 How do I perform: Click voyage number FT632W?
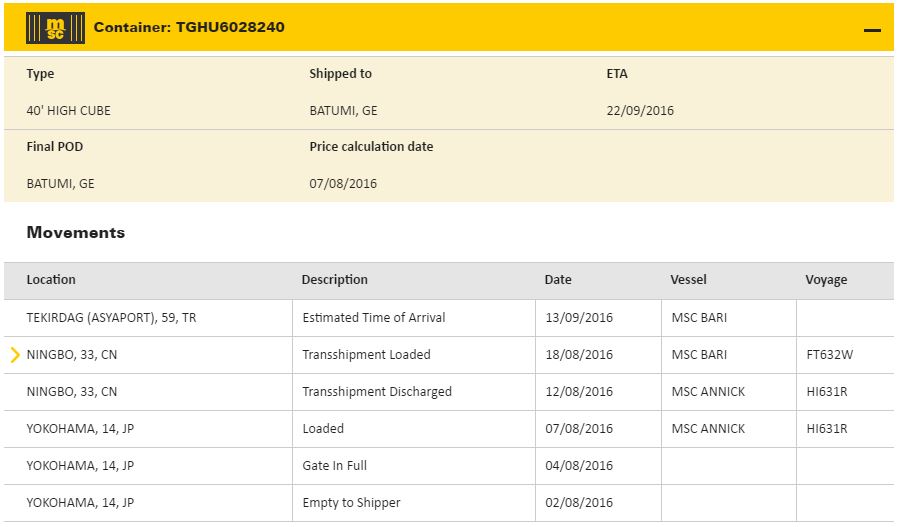829,355
